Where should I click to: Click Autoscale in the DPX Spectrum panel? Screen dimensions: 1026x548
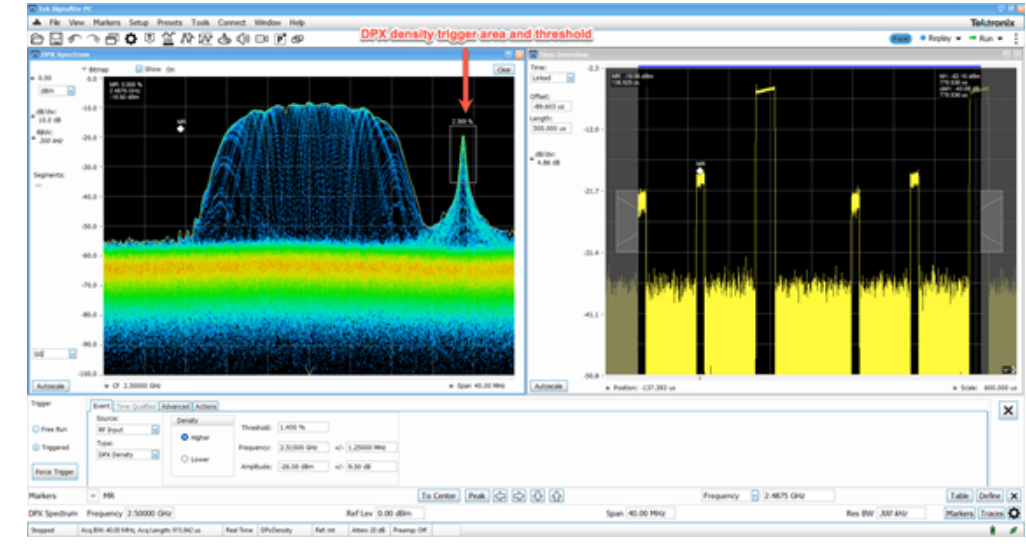click(x=50, y=386)
